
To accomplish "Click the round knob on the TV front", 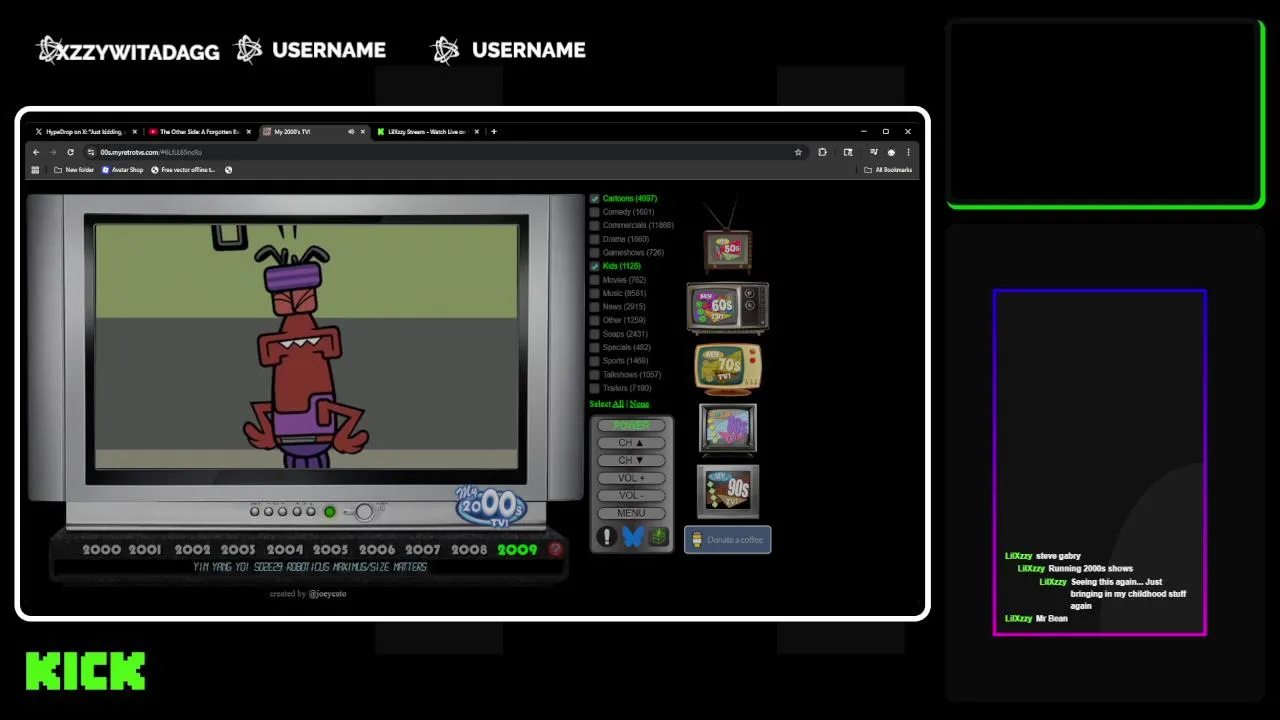I will pos(364,512).
